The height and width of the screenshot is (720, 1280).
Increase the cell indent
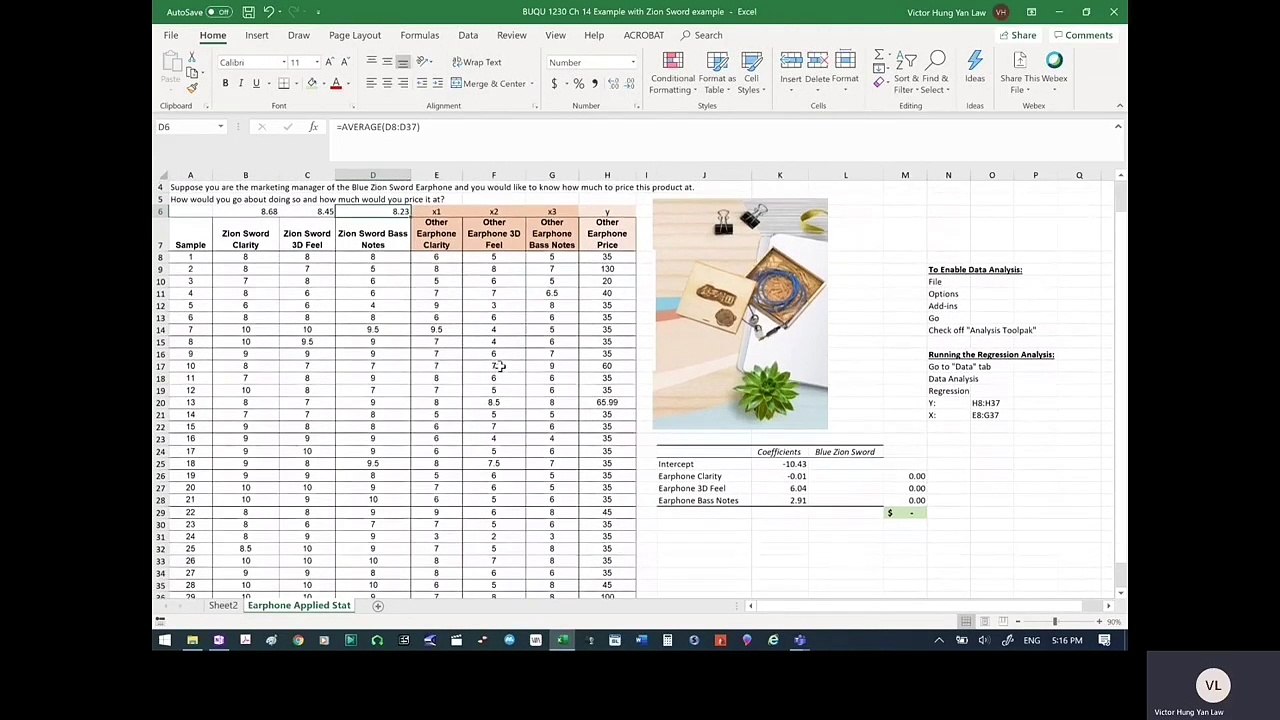coord(437,83)
